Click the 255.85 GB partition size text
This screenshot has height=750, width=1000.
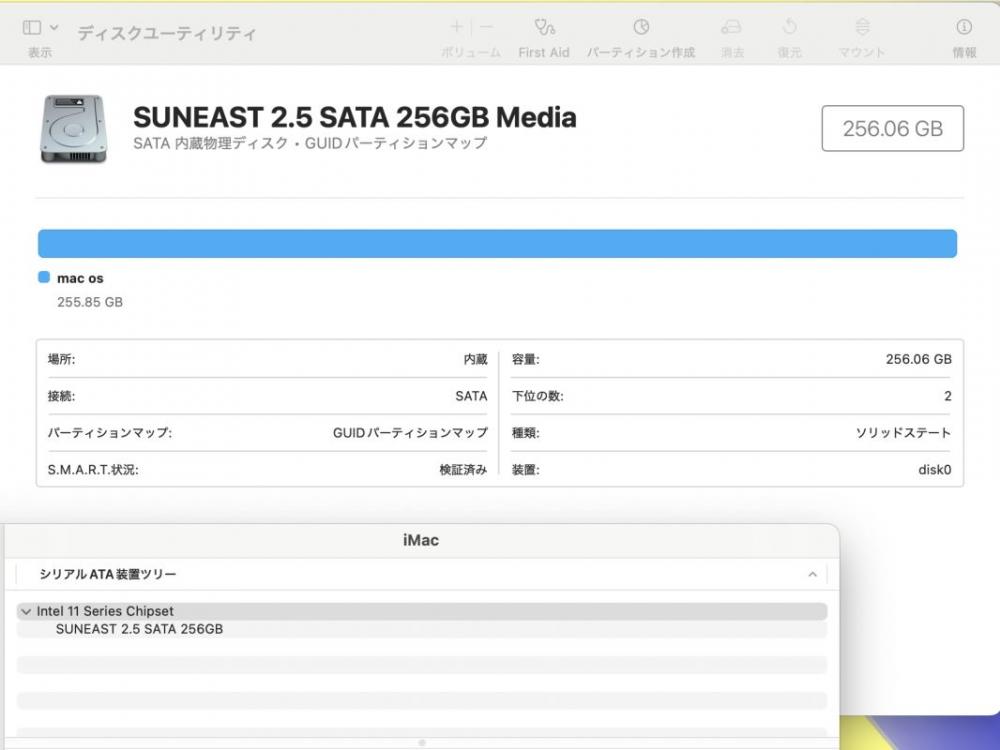click(x=90, y=302)
